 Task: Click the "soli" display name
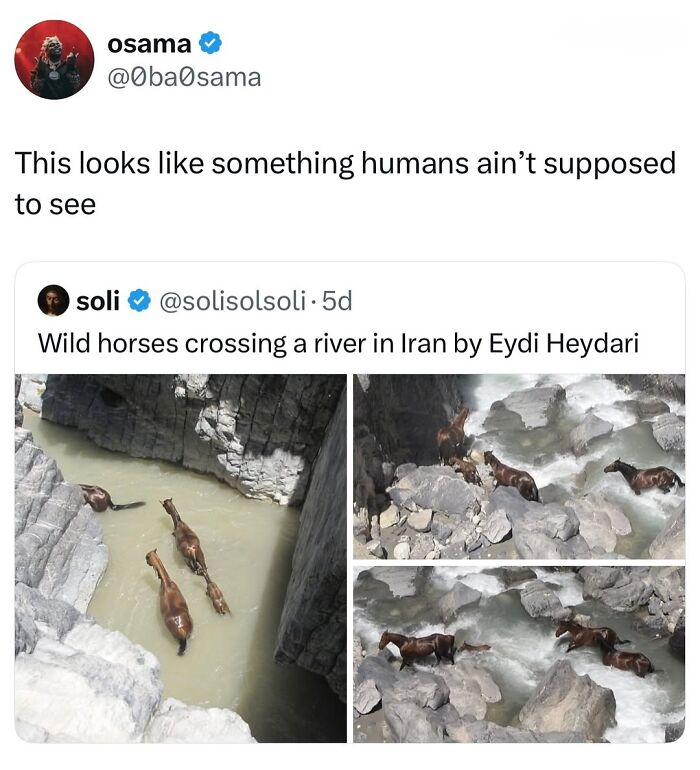pos(98,300)
